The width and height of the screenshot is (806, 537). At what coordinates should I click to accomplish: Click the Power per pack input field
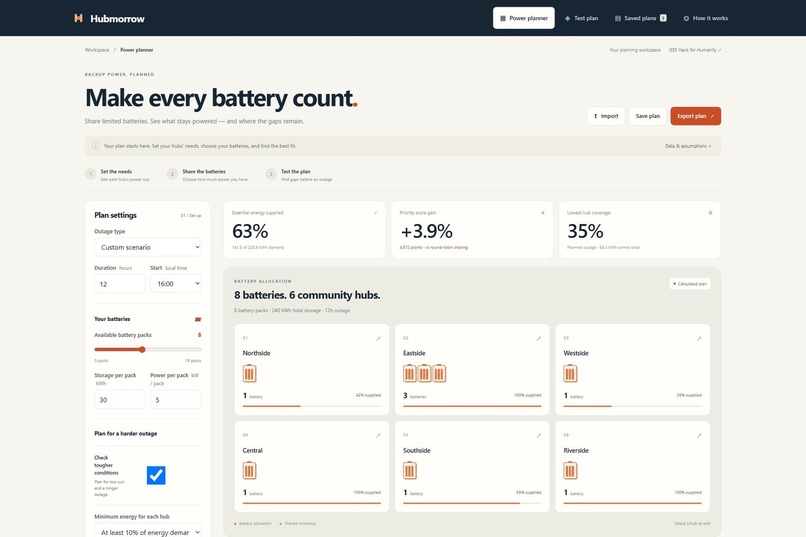coord(175,399)
